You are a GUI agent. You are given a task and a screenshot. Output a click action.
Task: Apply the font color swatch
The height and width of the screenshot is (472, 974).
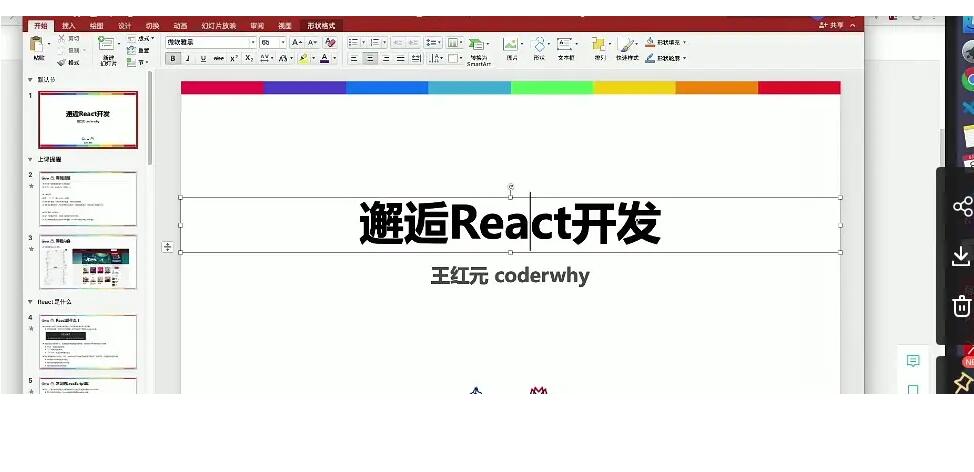tap(324, 58)
